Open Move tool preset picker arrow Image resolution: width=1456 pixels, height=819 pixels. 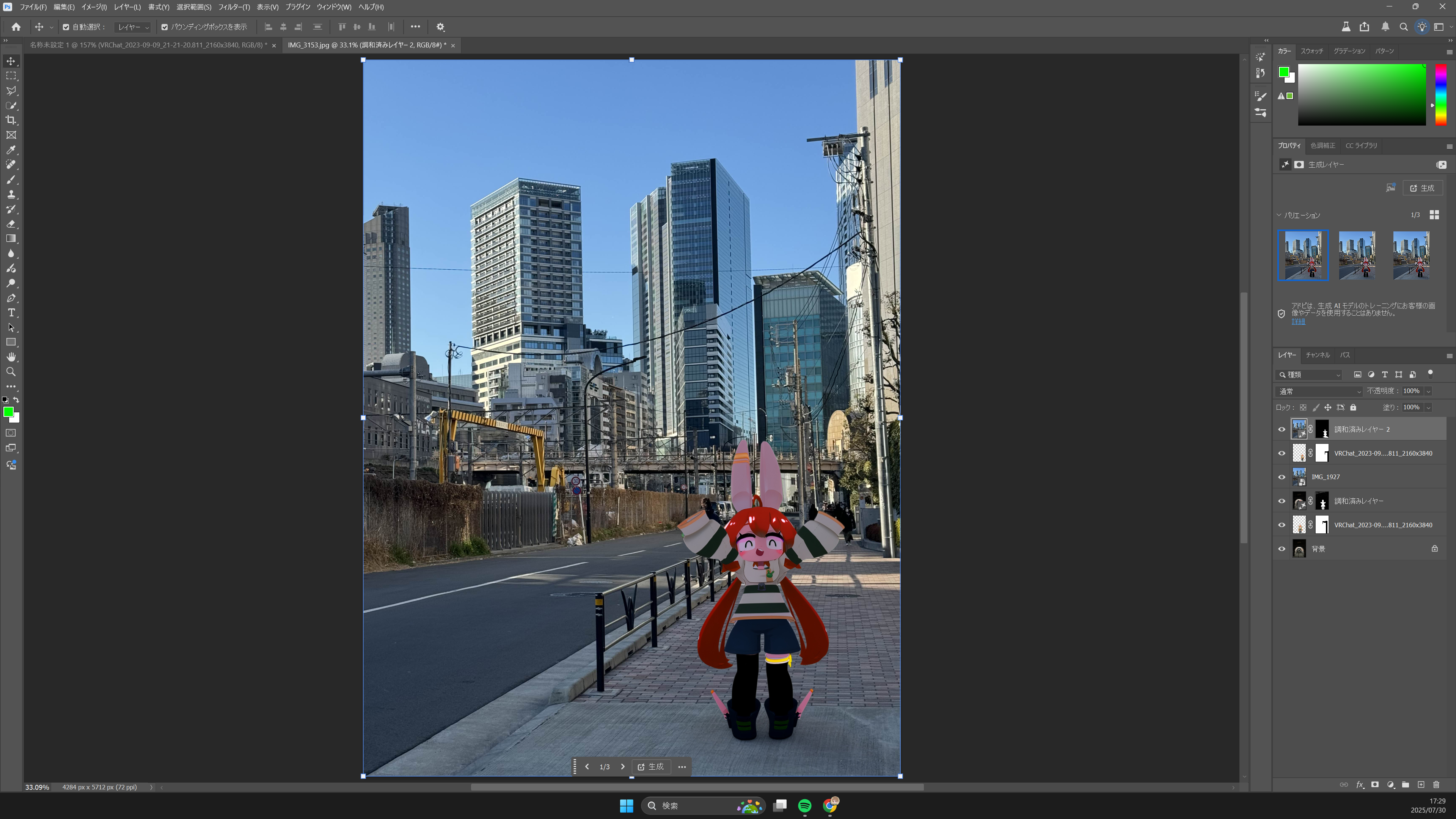coord(52,27)
